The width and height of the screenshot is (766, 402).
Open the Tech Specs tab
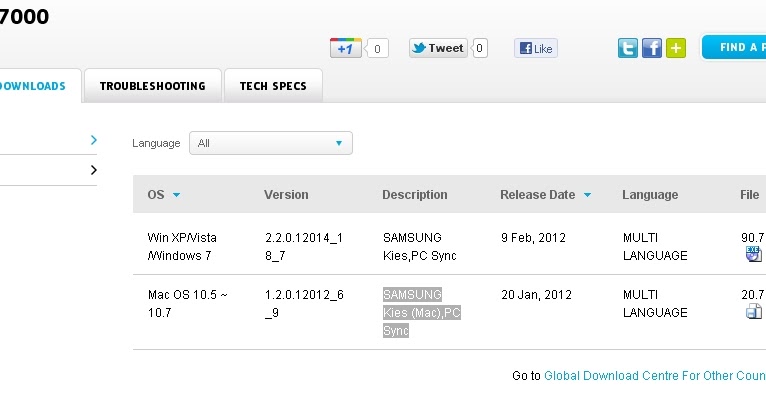point(273,86)
